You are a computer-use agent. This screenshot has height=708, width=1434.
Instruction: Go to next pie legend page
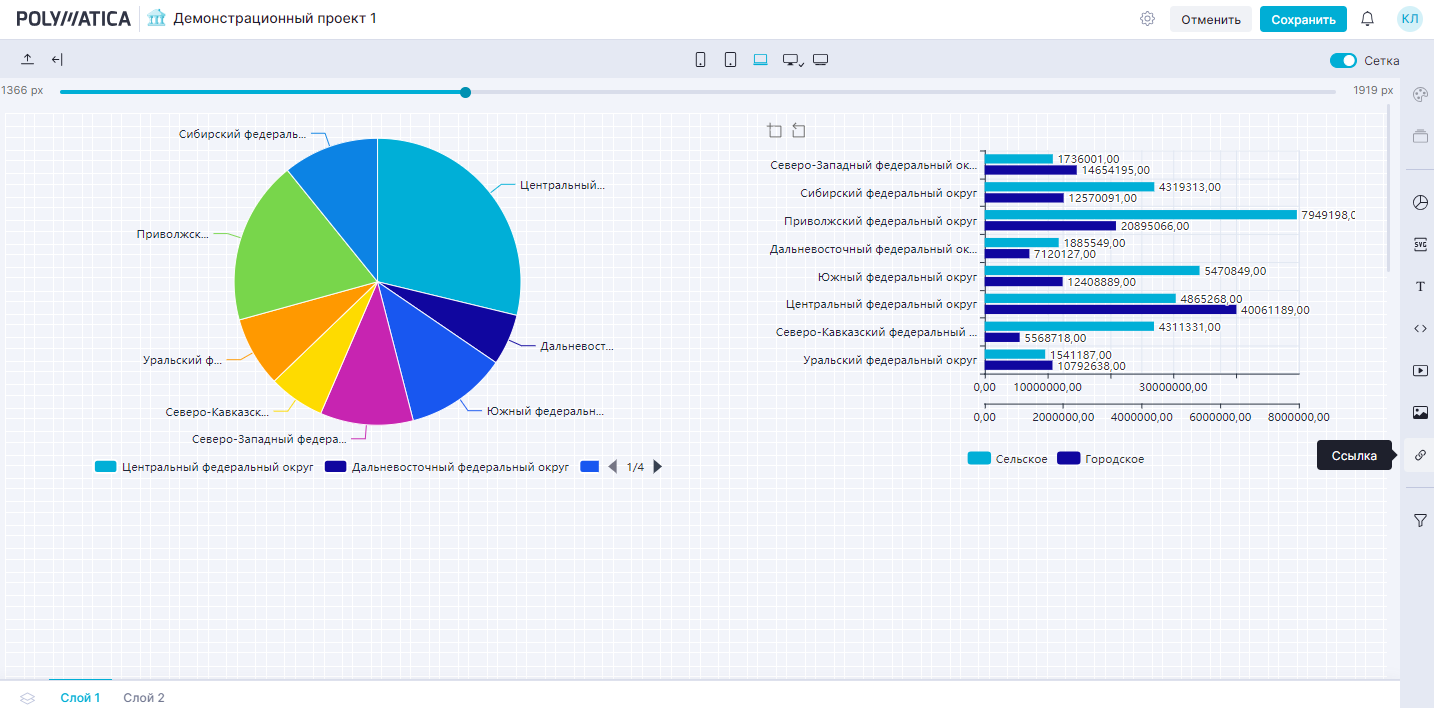click(x=658, y=467)
